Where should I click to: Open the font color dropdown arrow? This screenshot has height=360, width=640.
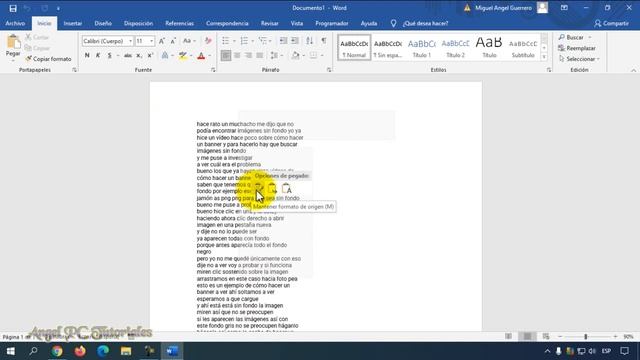point(210,56)
